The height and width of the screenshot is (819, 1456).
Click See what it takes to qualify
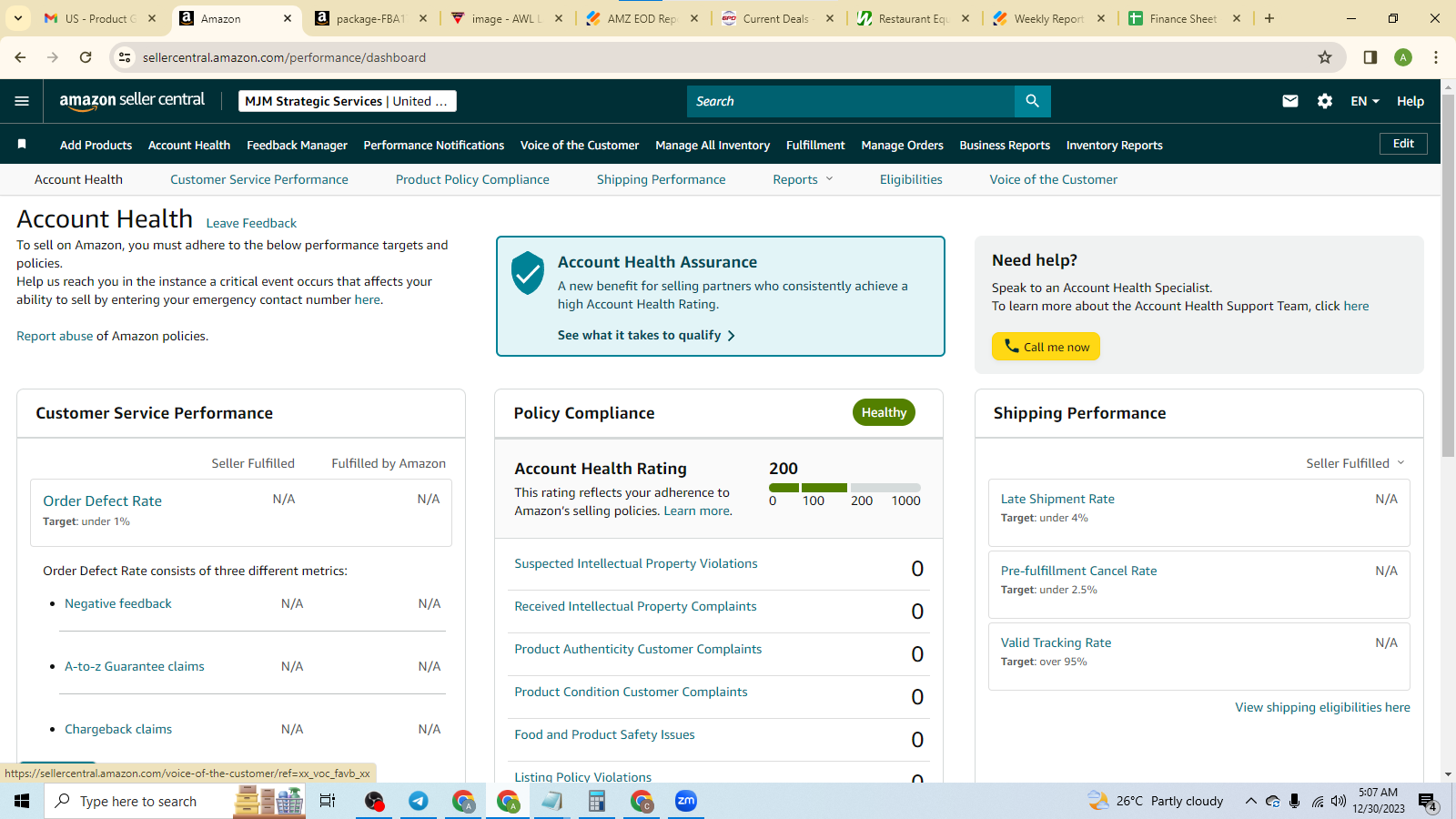click(646, 335)
